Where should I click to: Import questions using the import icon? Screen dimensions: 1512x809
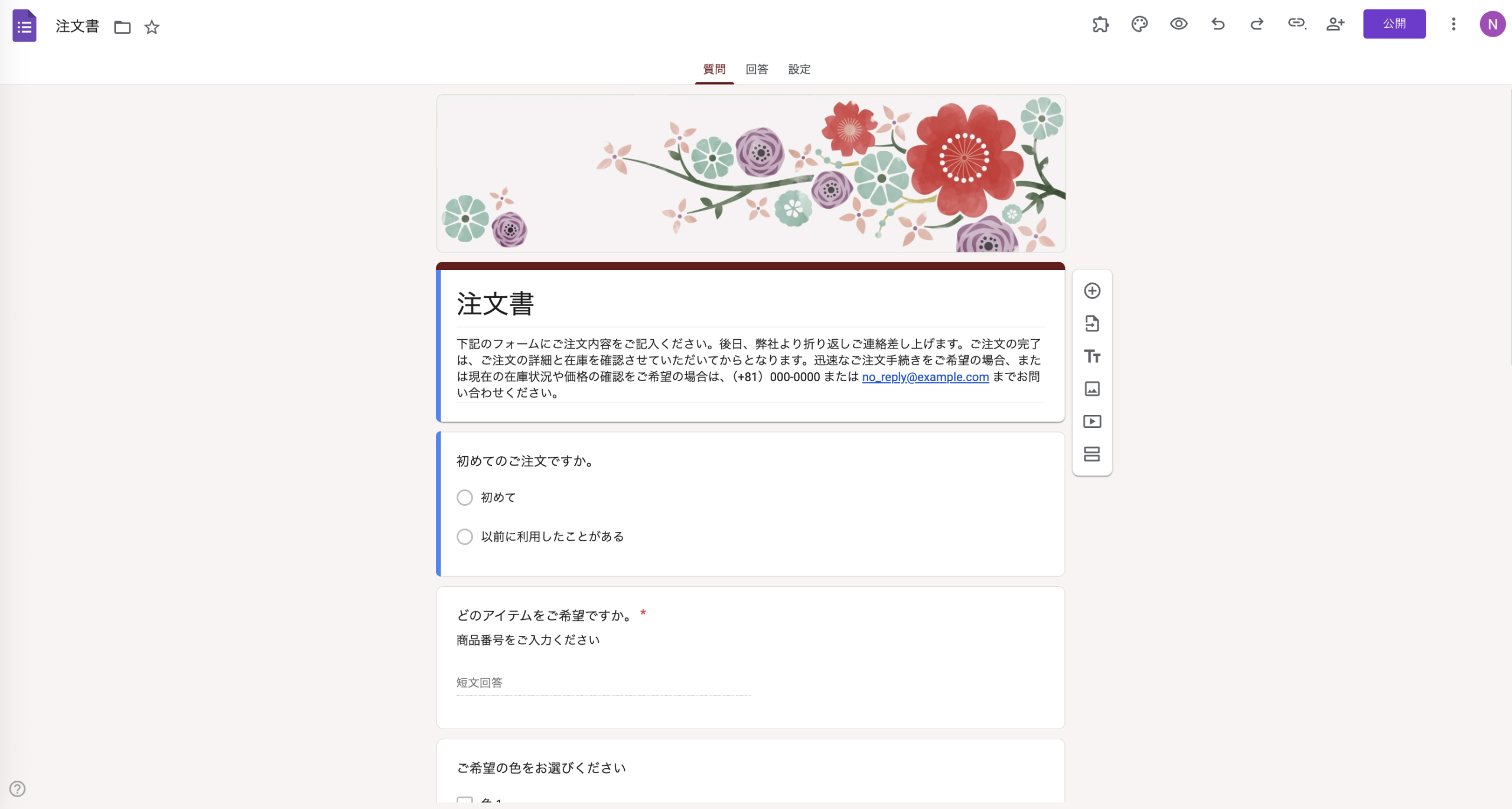(1092, 323)
